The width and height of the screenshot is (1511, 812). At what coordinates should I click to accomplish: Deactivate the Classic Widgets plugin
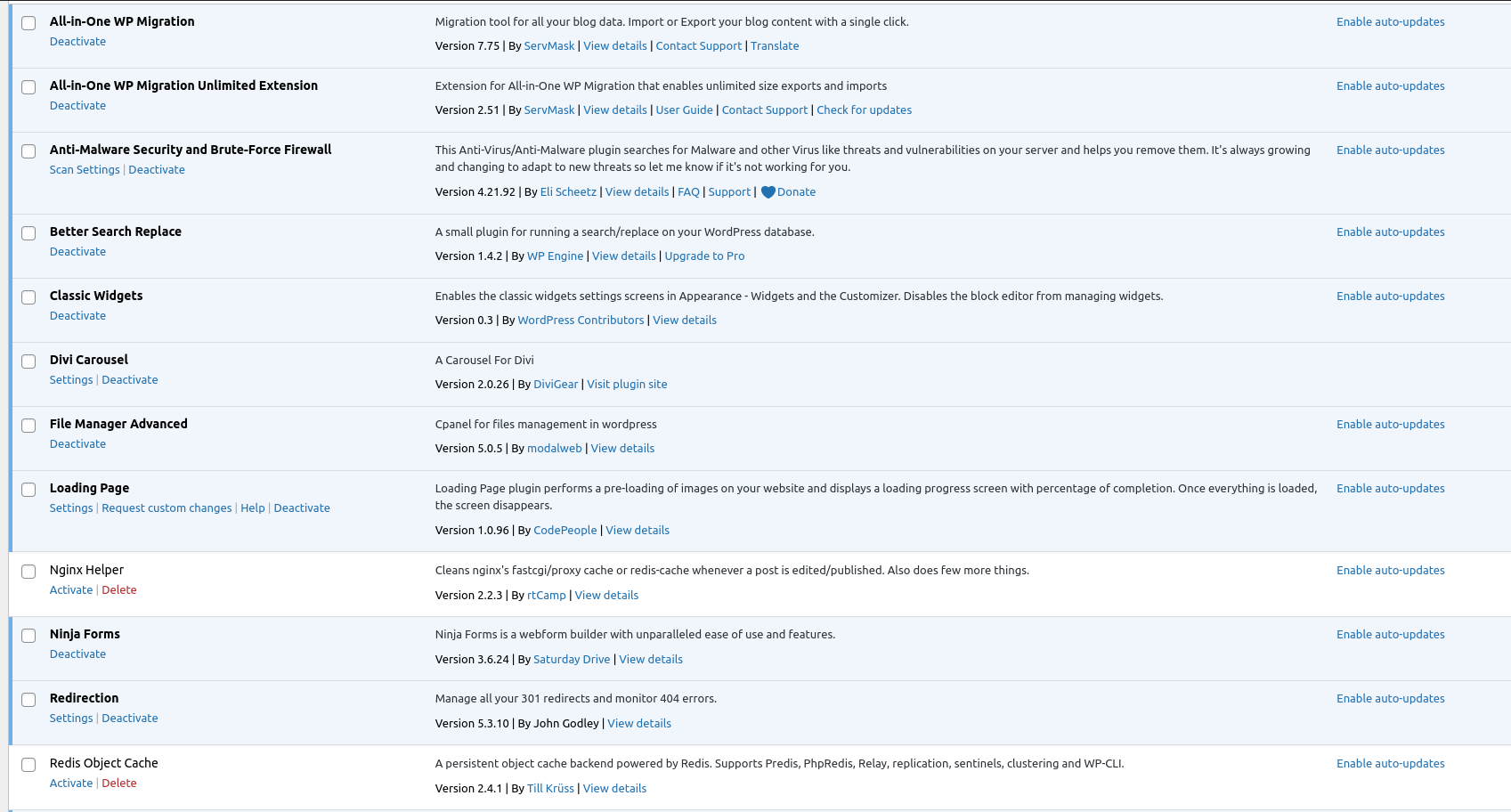77,316
